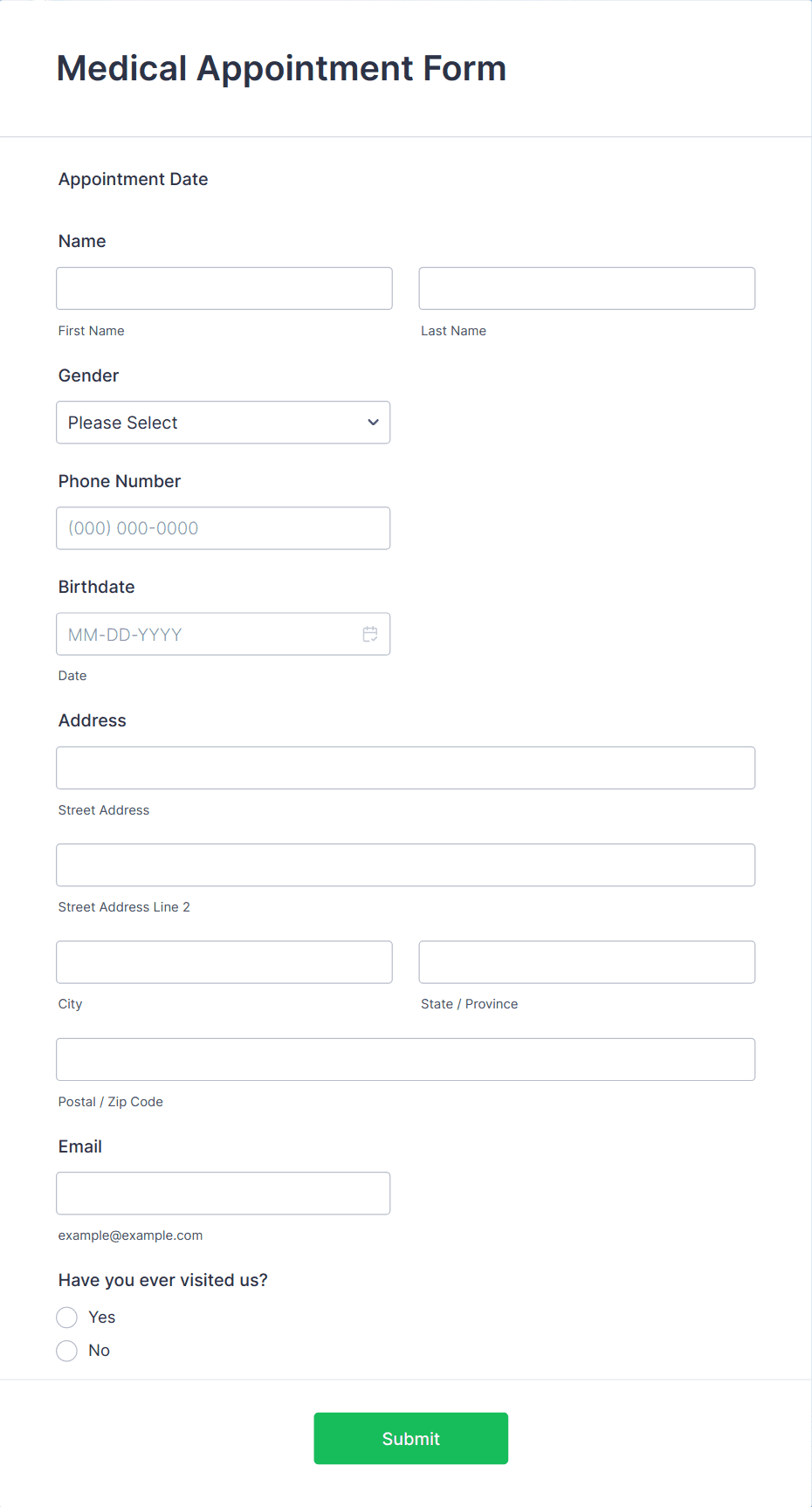Expand the Please Select gender list
812x1507 pixels.
point(223,422)
